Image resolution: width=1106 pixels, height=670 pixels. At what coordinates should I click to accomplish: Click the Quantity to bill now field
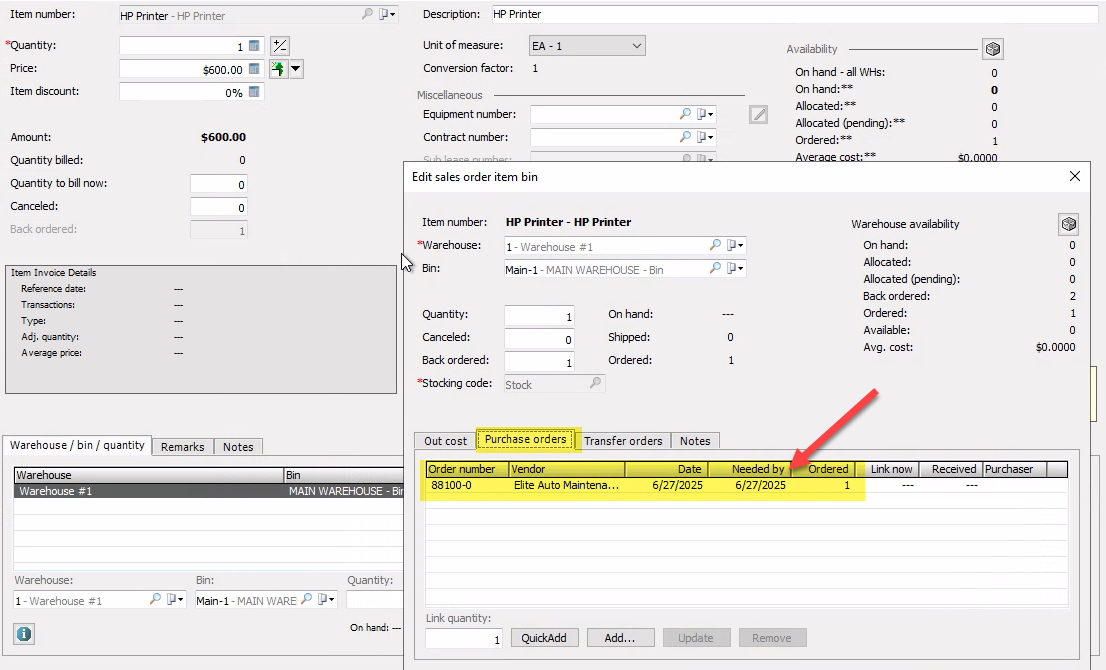pos(219,184)
